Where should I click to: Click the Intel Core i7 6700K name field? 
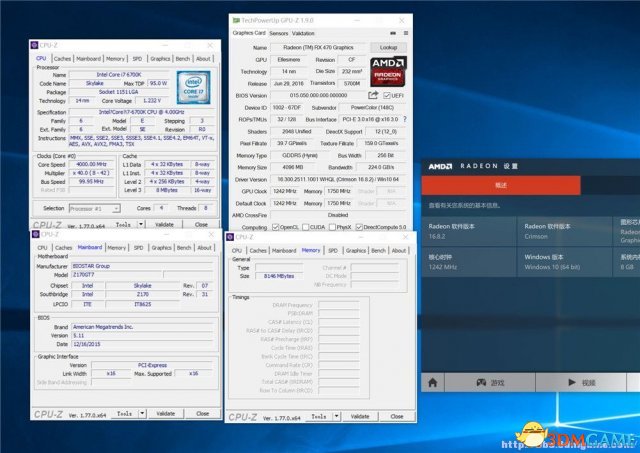point(119,75)
